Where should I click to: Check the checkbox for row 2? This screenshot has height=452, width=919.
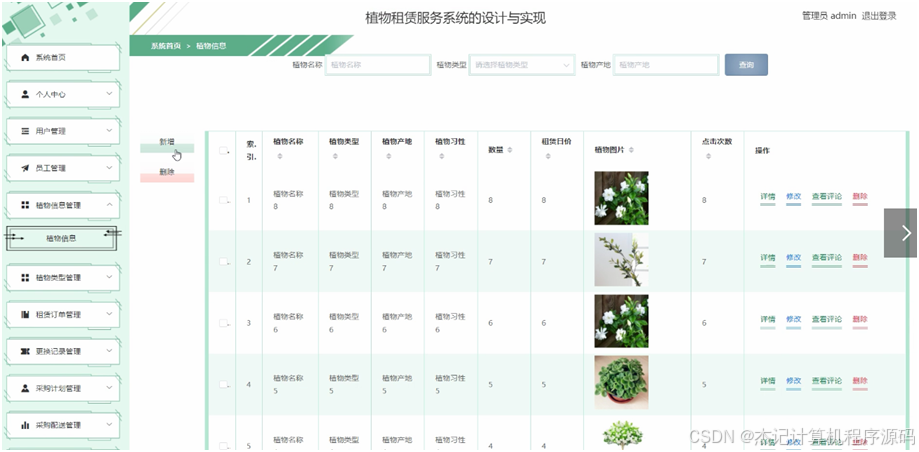coord(223,261)
